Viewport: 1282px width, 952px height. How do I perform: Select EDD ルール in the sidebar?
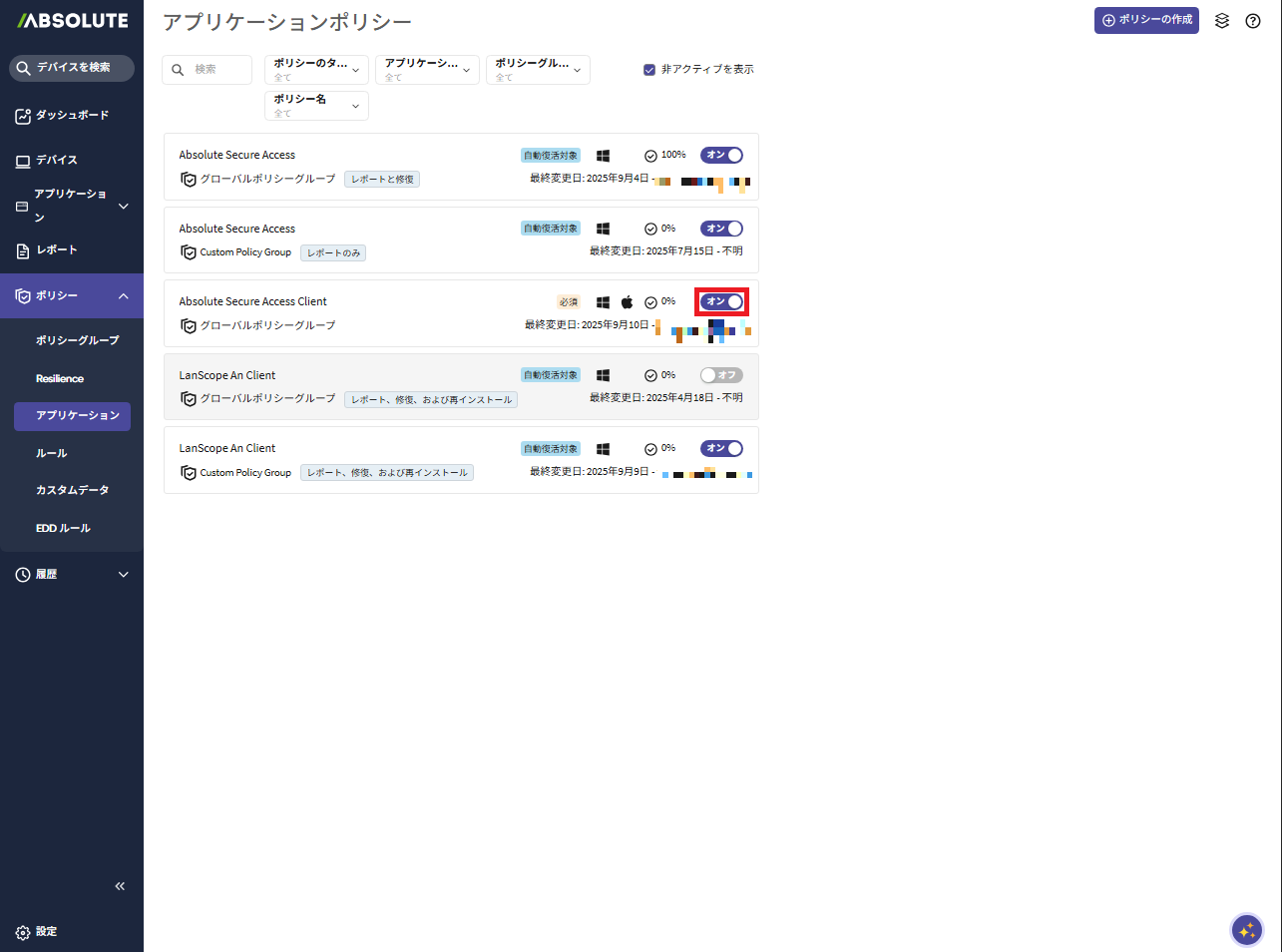pos(63,529)
